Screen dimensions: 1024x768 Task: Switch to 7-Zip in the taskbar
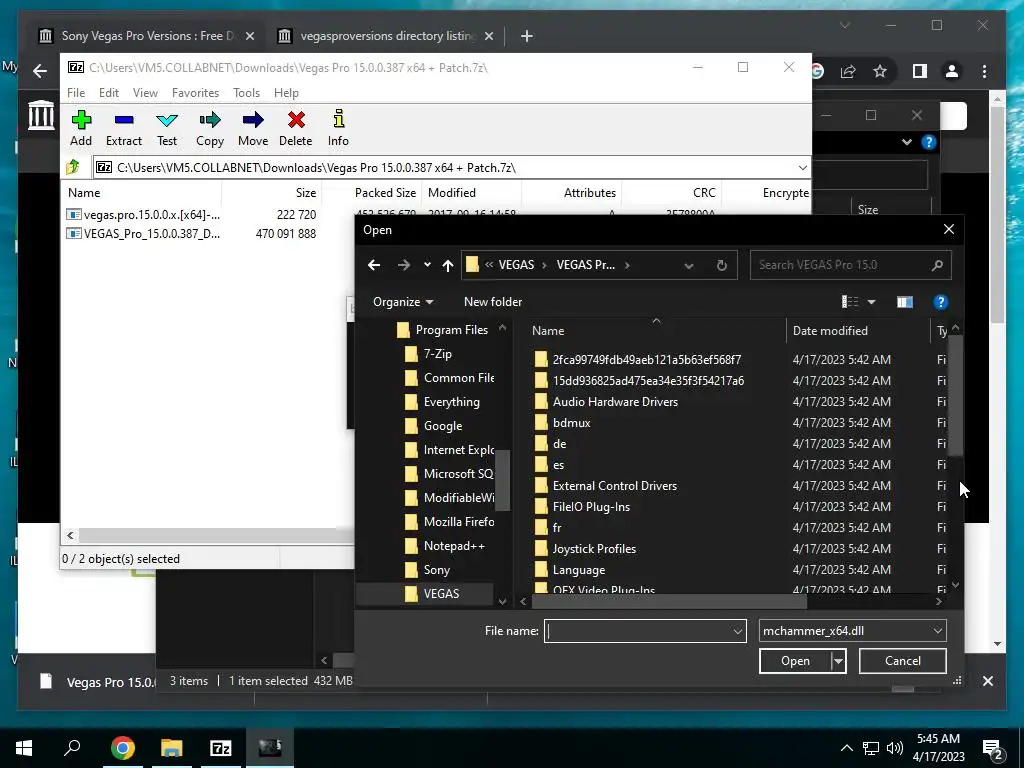click(221, 748)
